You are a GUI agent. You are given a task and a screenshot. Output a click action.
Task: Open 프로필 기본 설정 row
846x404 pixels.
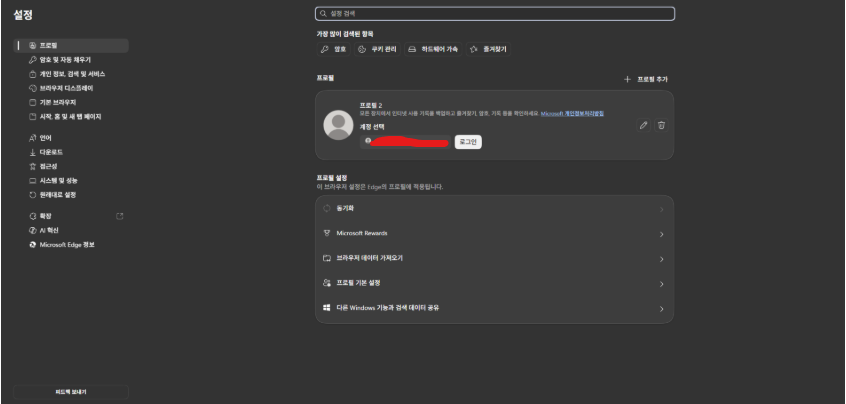tap(494, 283)
